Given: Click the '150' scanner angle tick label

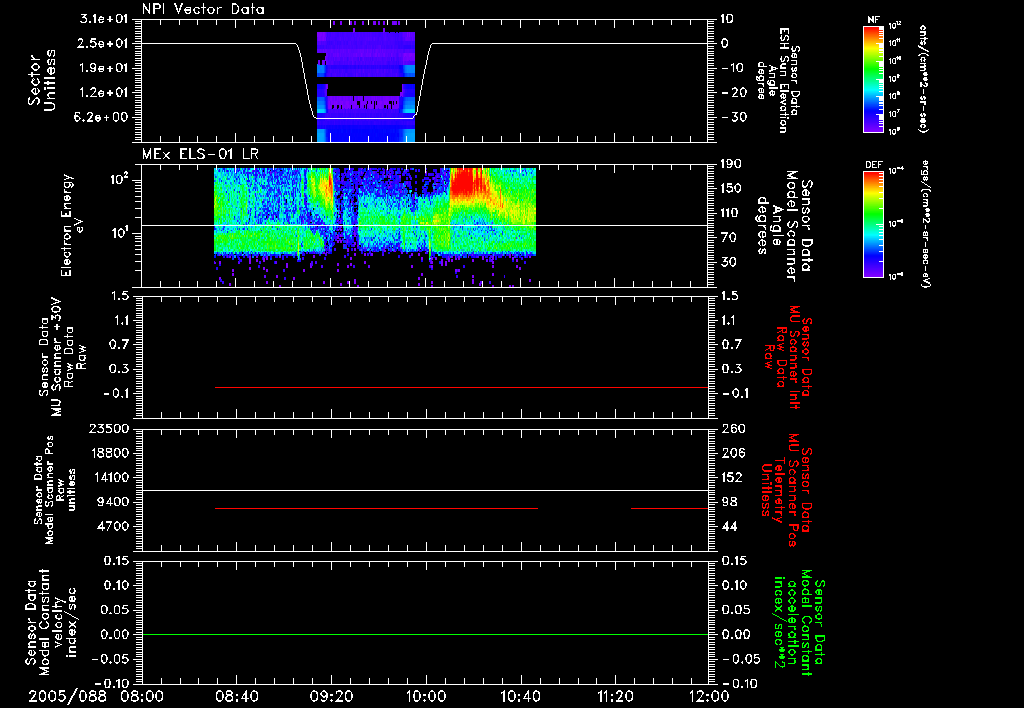Looking at the screenshot, I should click(733, 189).
